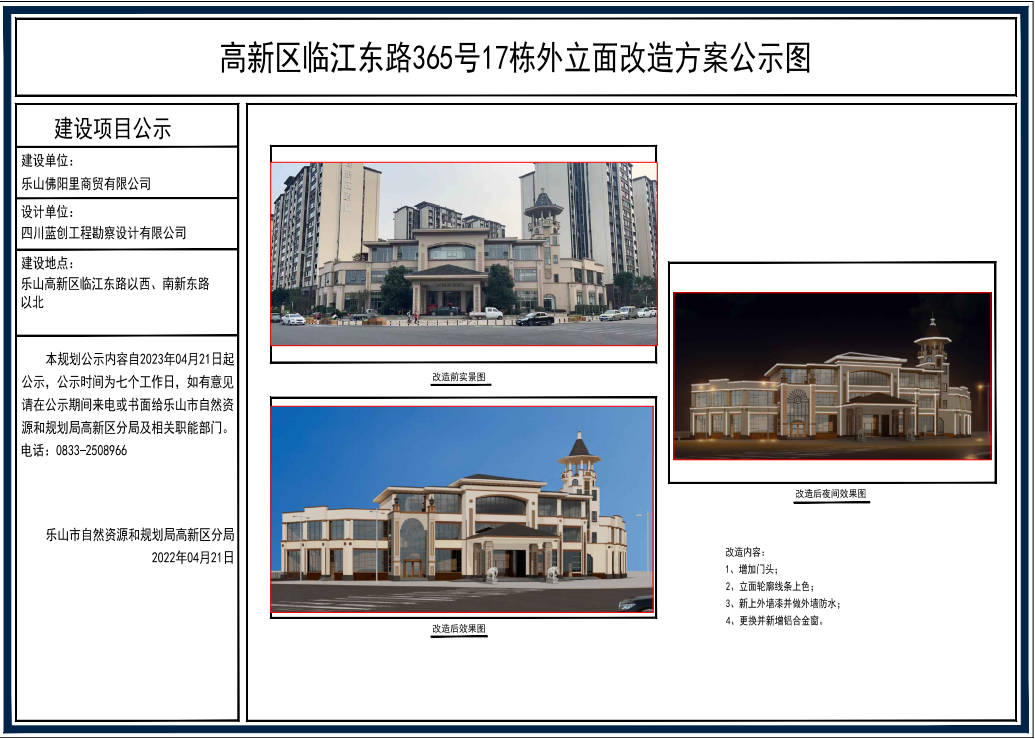Click renovation item 更换并新增铝合金窗
The height and width of the screenshot is (739, 1035).
click(775, 621)
